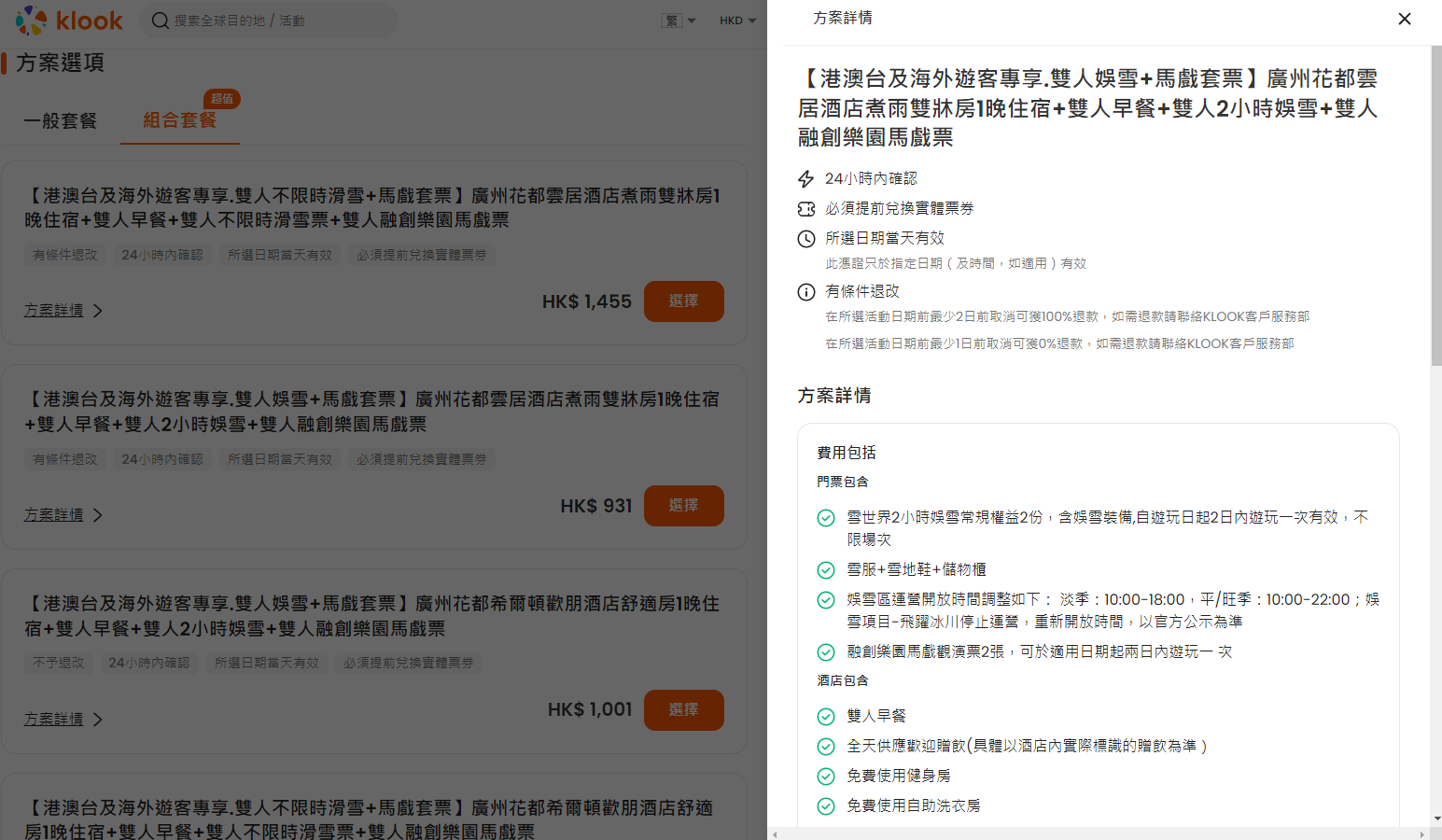Click the scroll-down arrow of panel scrollbar
The image size is (1442, 840).
click(1436, 819)
